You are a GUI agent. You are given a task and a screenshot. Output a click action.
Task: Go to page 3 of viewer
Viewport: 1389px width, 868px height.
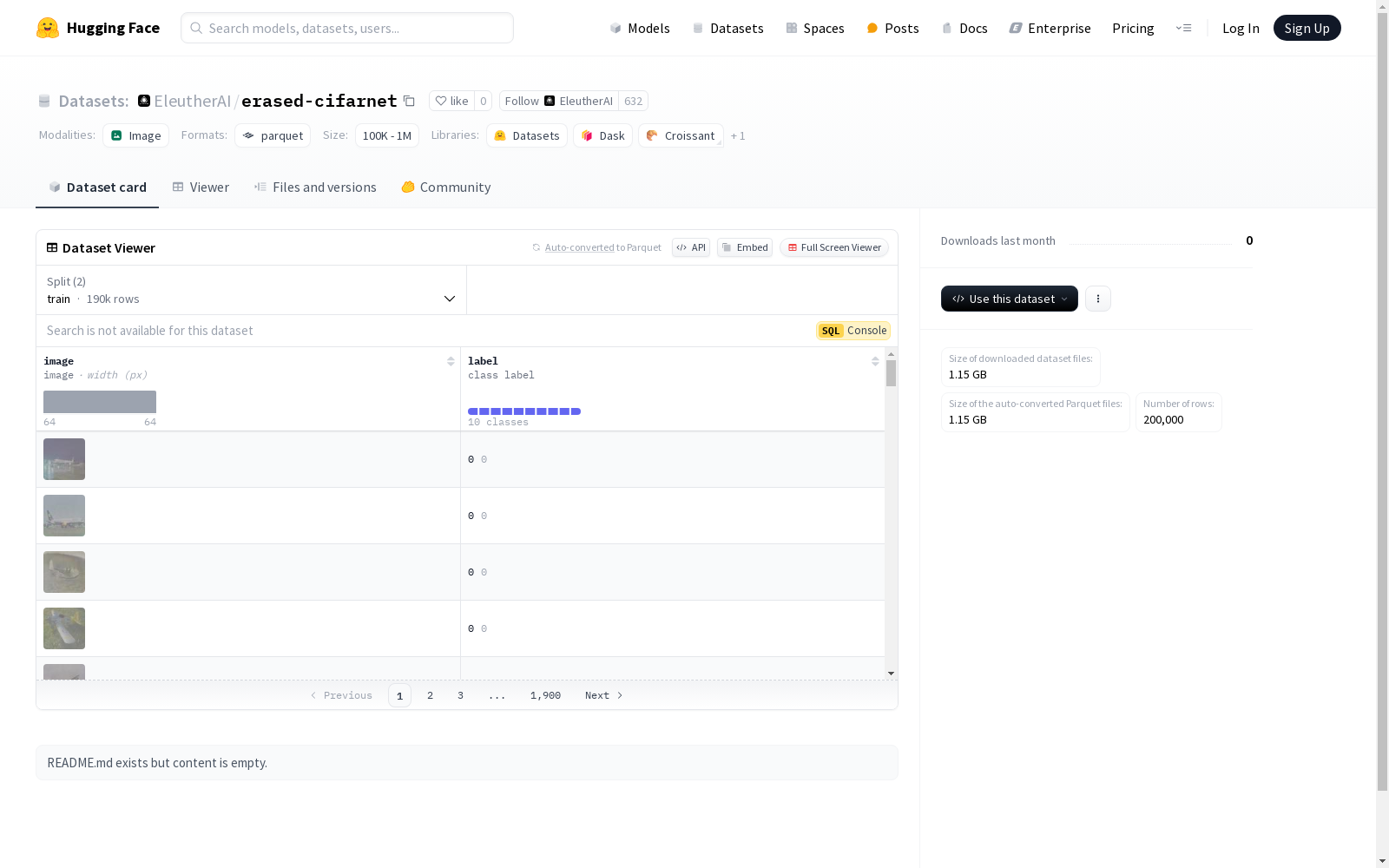click(x=460, y=695)
